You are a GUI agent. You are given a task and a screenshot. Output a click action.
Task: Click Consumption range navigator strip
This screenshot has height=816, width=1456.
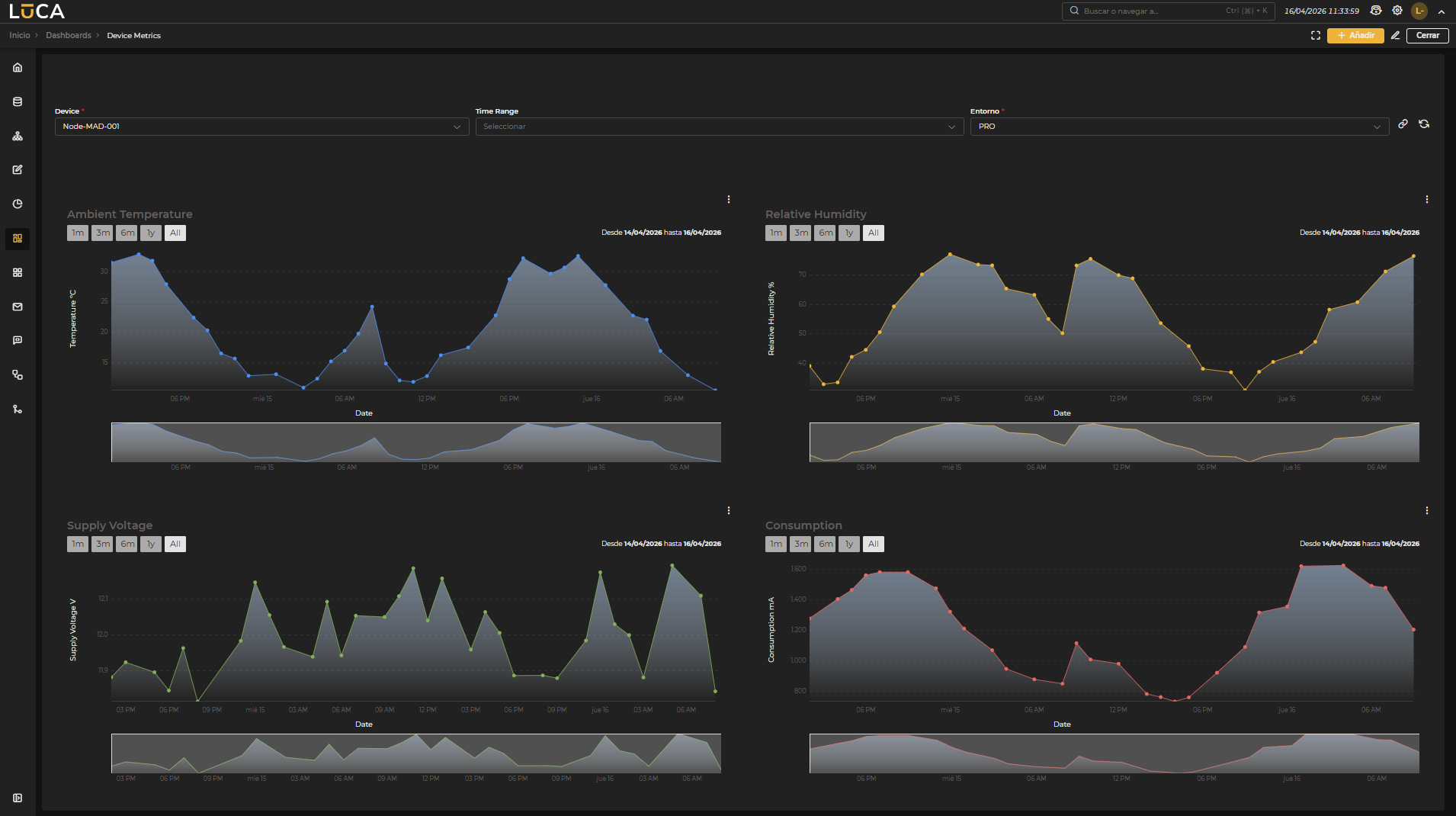(1114, 753)
